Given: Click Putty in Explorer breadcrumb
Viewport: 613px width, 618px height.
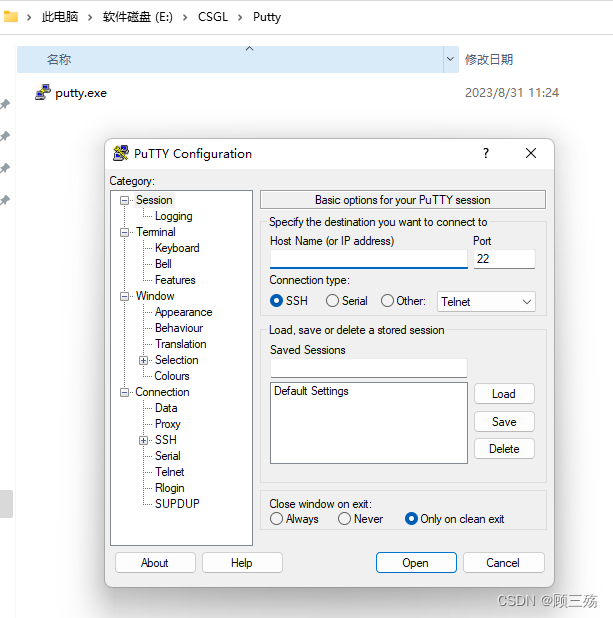Looking at the screenshot, I should (x=267, y=17).
